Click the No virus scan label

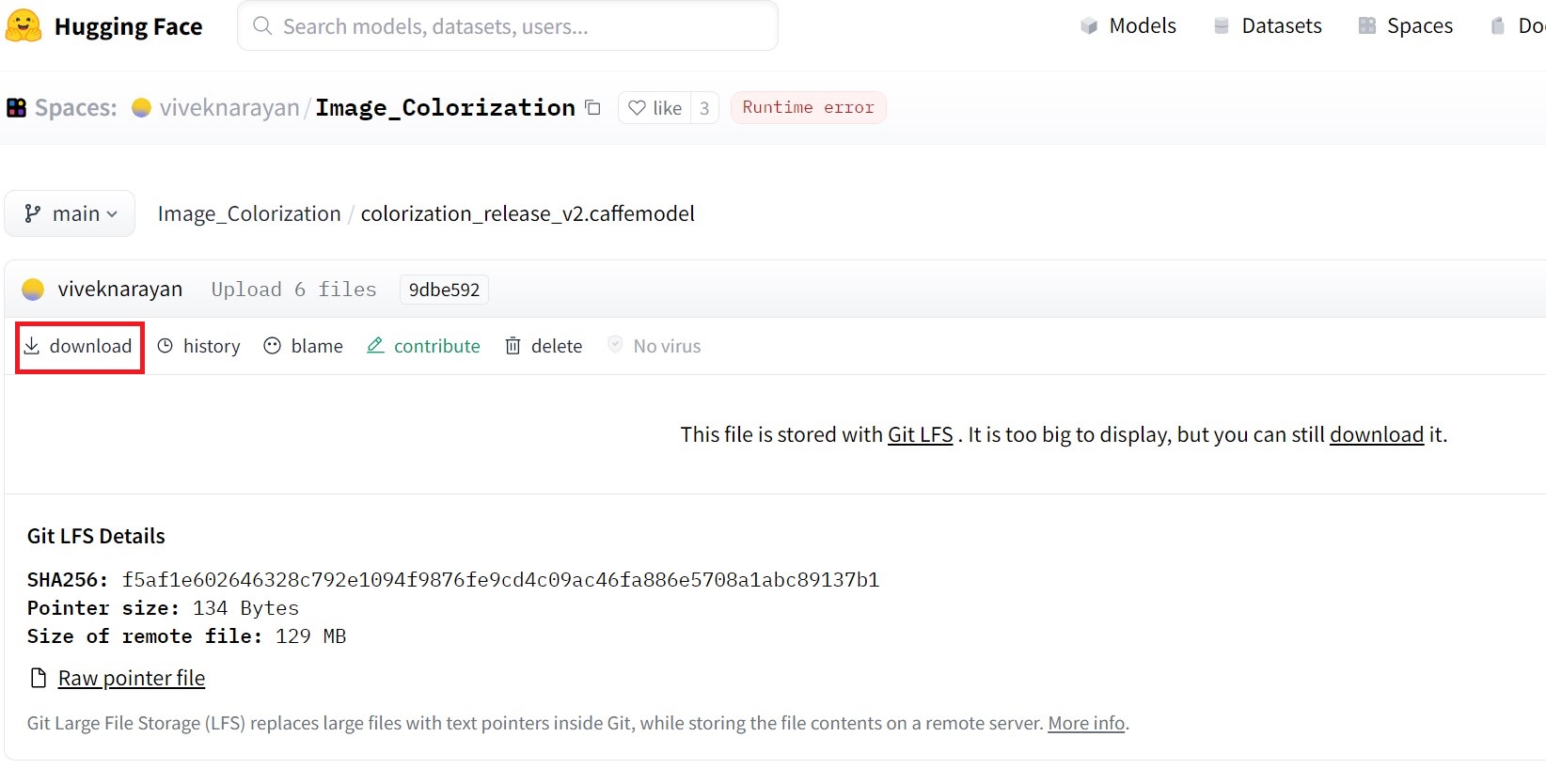pos(667,346)
